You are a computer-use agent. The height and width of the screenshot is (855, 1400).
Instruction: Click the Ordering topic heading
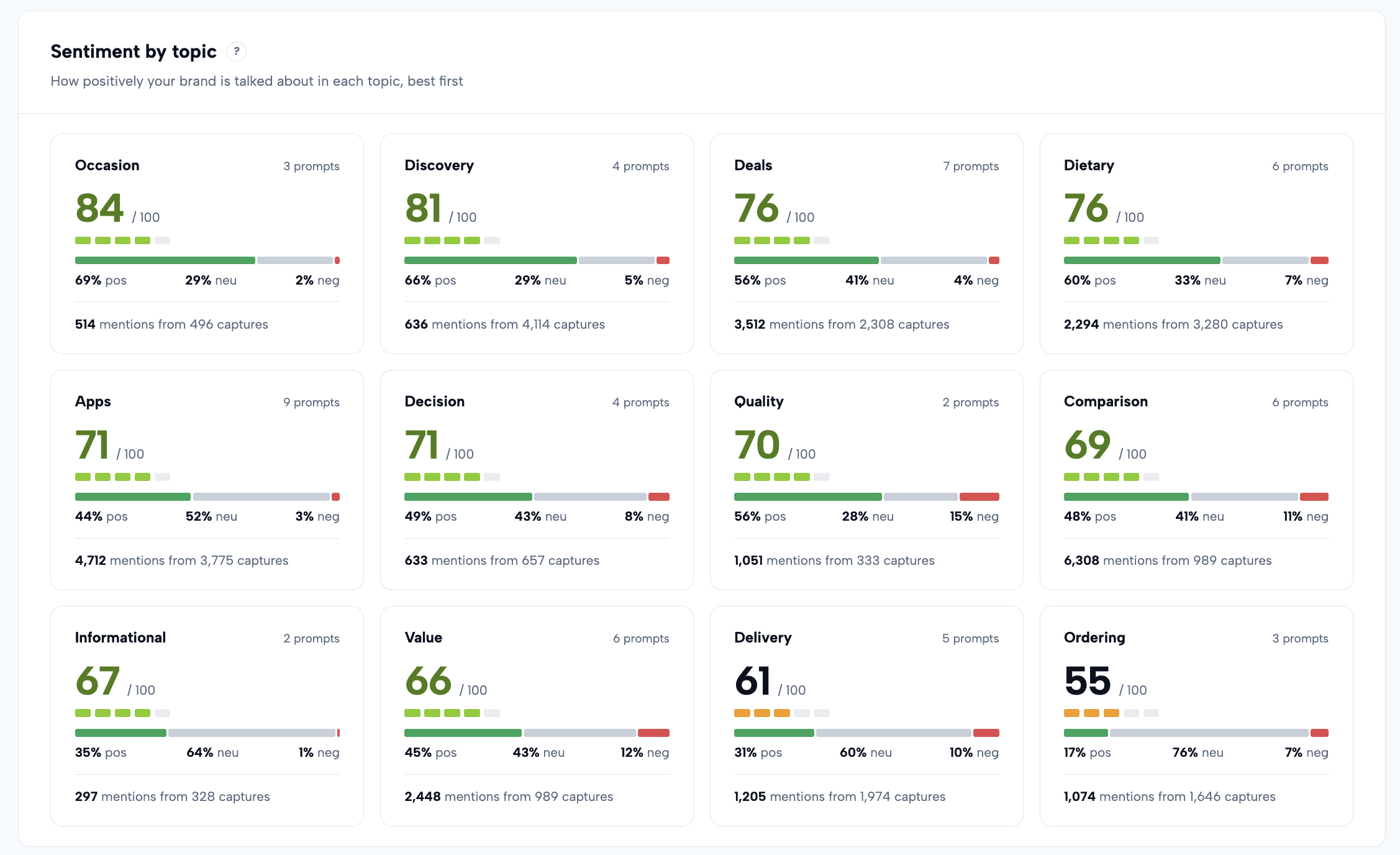coord(1094,638)
